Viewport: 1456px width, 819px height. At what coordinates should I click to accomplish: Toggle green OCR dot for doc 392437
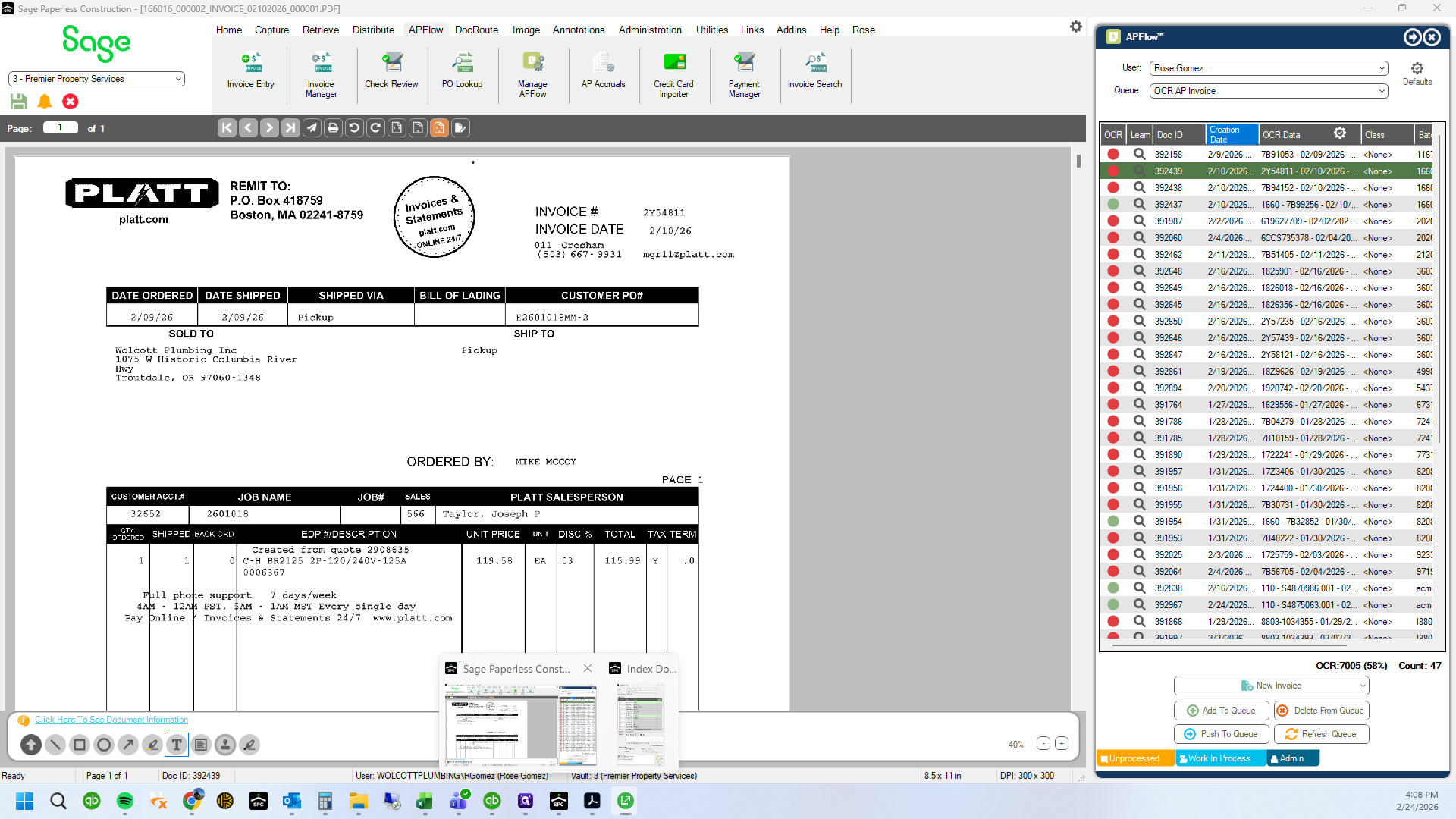click(x=1113, y=204)
